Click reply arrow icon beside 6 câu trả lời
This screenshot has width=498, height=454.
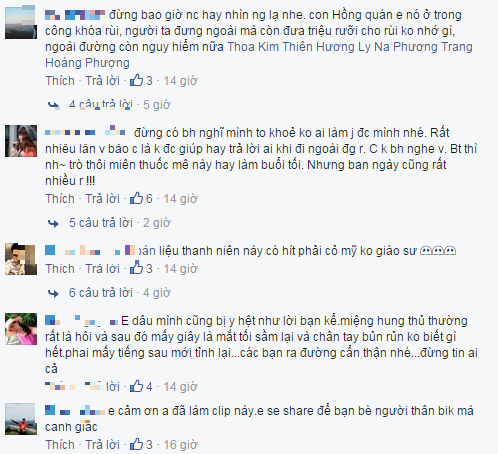coord(53,293)
